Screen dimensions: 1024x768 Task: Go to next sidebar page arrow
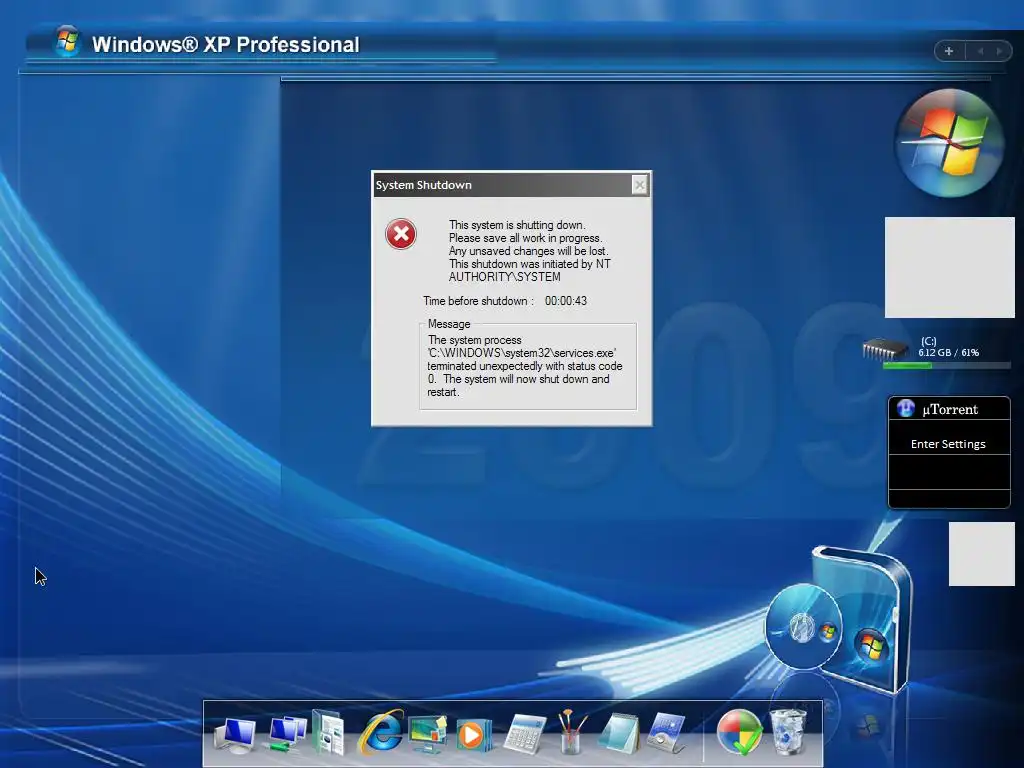(x=999, y=51)
